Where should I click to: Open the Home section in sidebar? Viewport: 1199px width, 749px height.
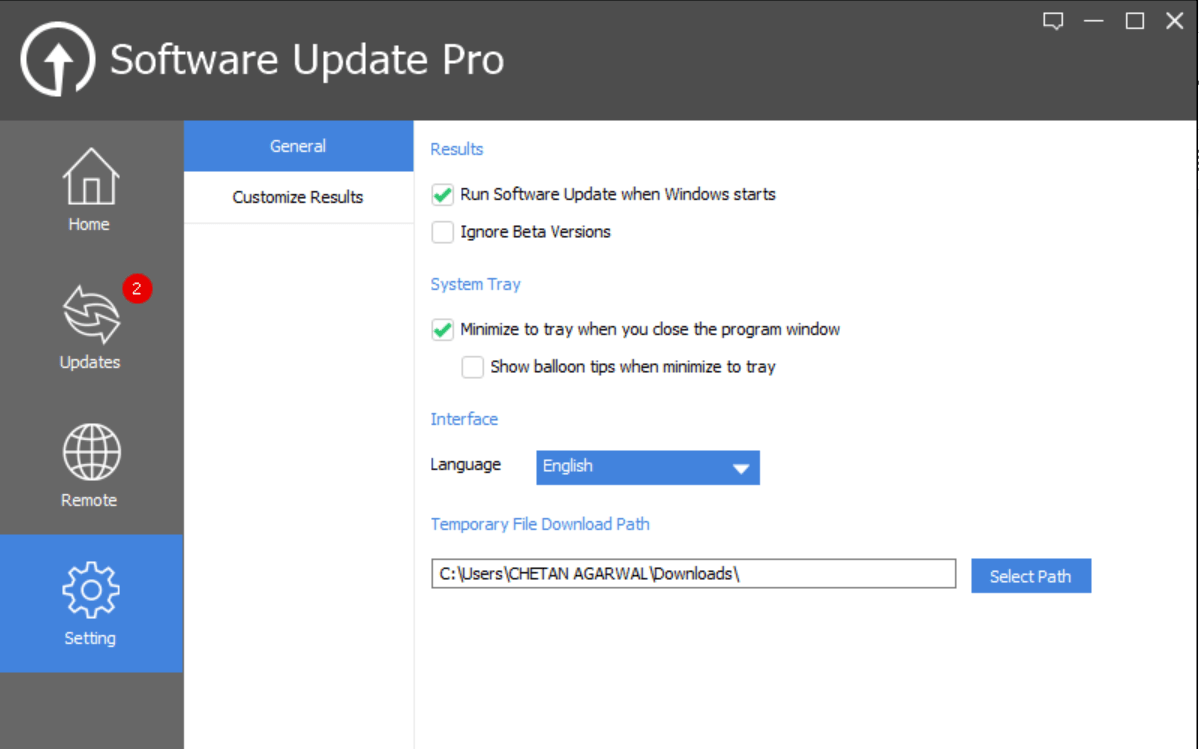pos(90,190)
